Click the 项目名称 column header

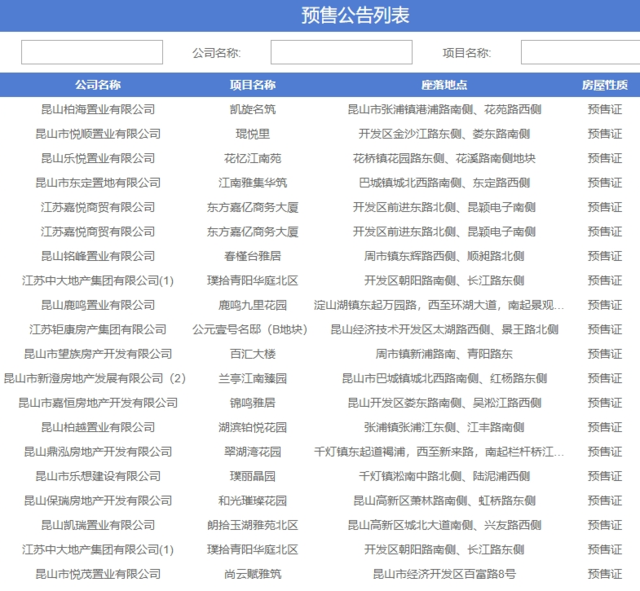click(253, 85)
